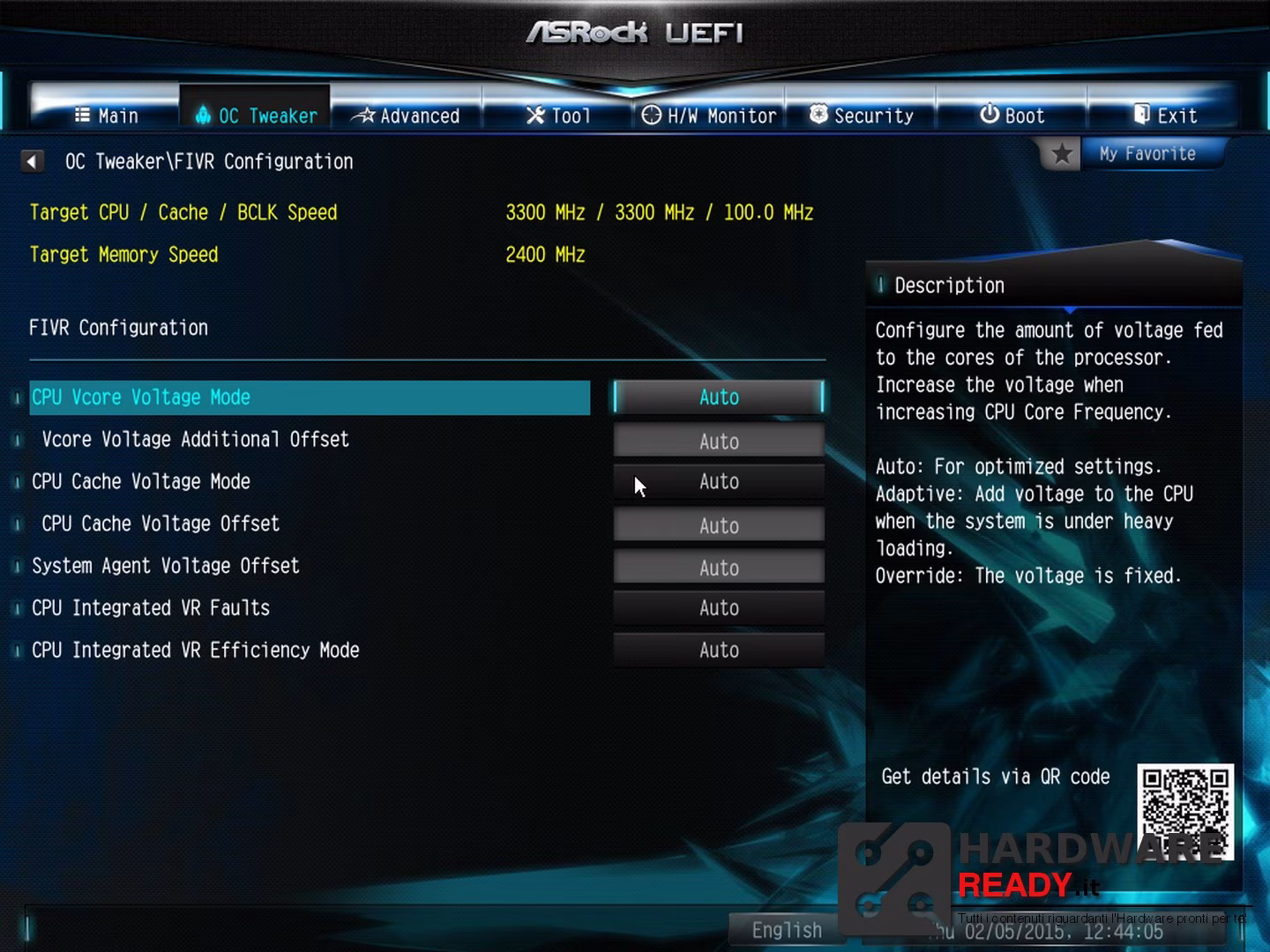Image resolution: width=1270 pixels, height=952 pixels.
Task: Click the Vcore Voltage Additional Offset value field
Action: (719, 441)
